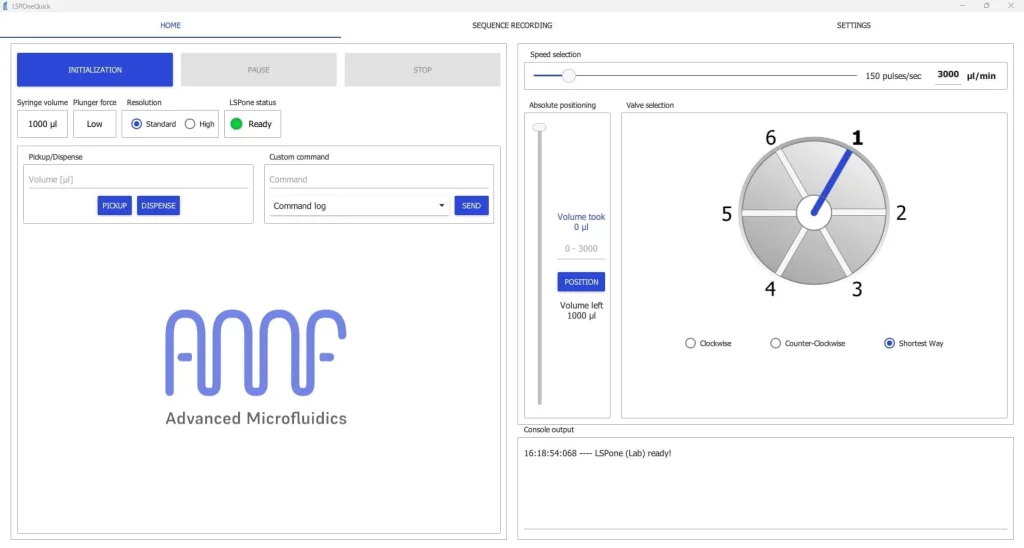
Task: Send the custom command with SEND
Action: click(471, 206)
